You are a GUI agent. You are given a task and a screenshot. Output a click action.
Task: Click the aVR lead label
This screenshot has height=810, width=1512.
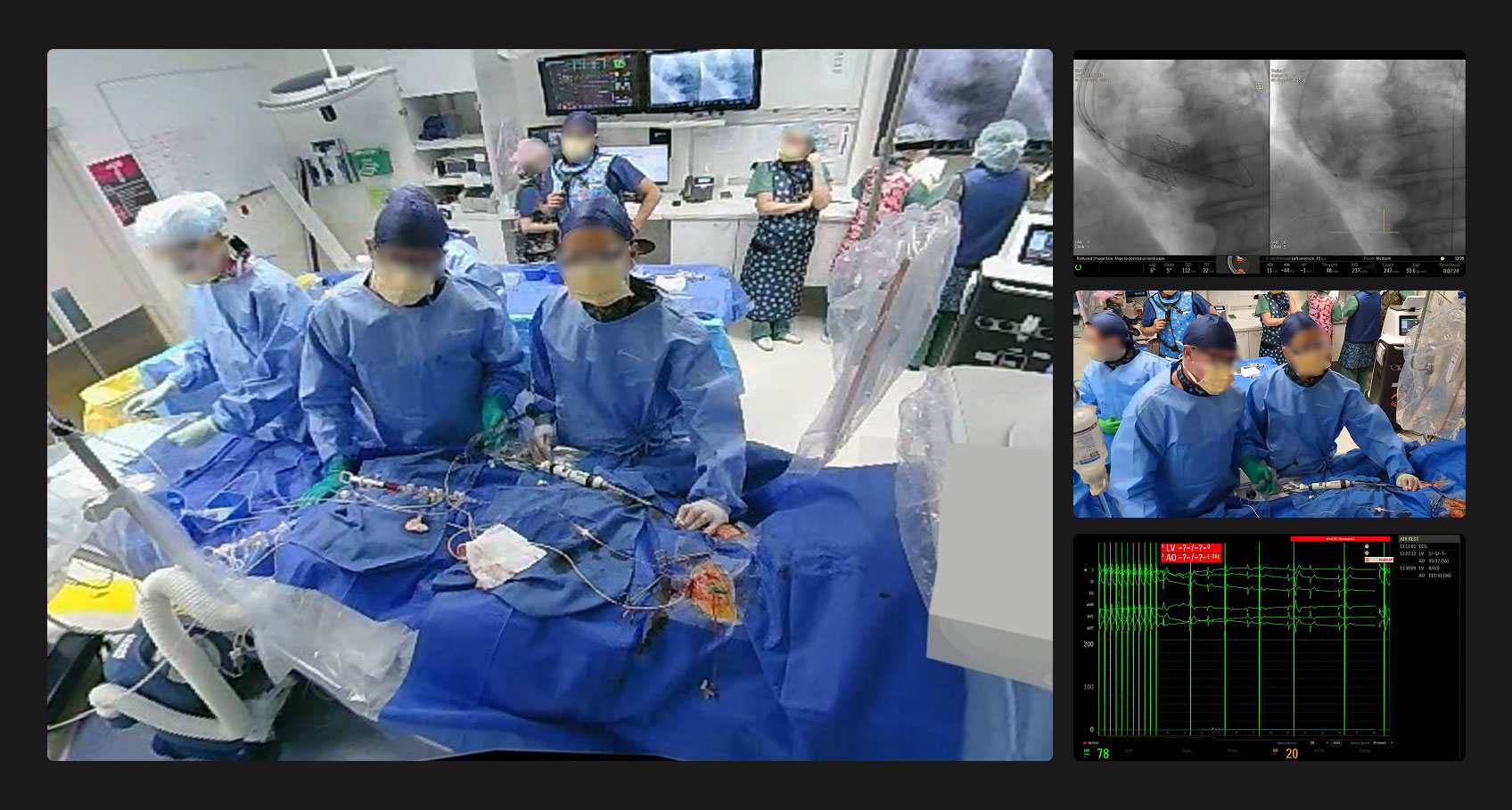point(1089,605)
